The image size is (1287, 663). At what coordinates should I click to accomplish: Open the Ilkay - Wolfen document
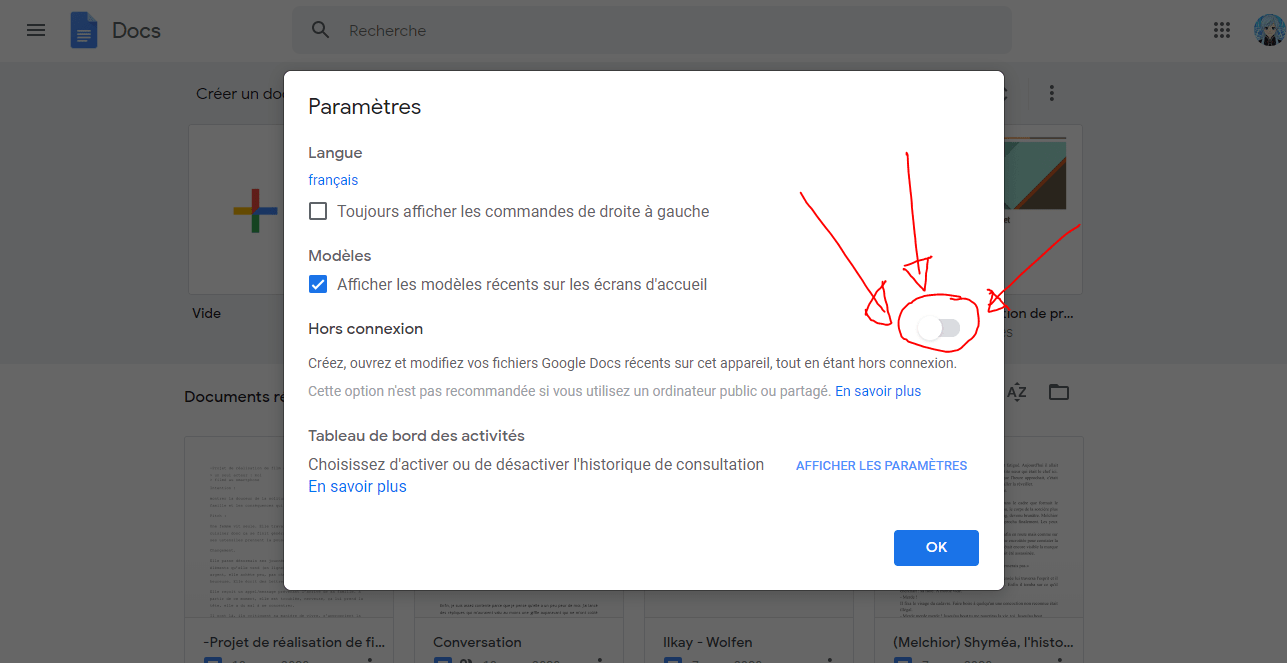[748, 550]
